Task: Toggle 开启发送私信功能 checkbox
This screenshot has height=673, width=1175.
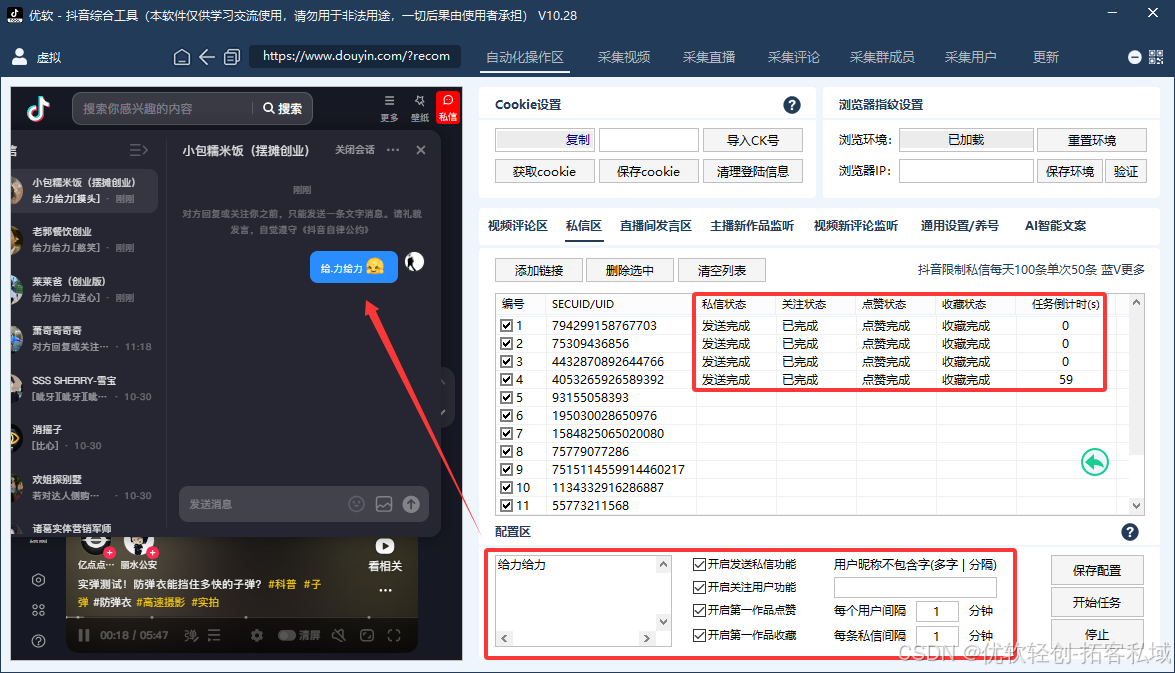Action: click(699, 564)
